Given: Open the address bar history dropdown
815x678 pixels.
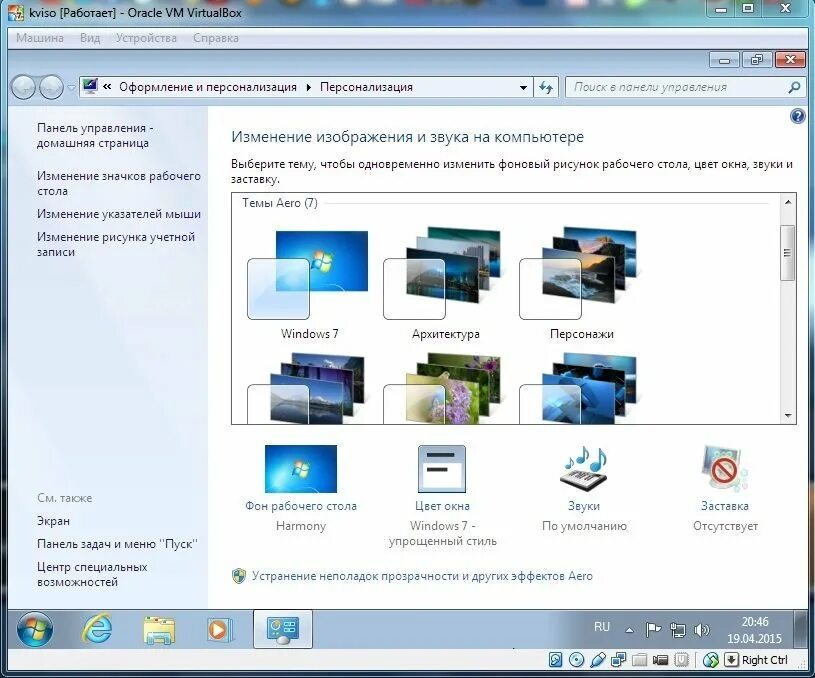Looking at the screenshot, I should [523, 87].
